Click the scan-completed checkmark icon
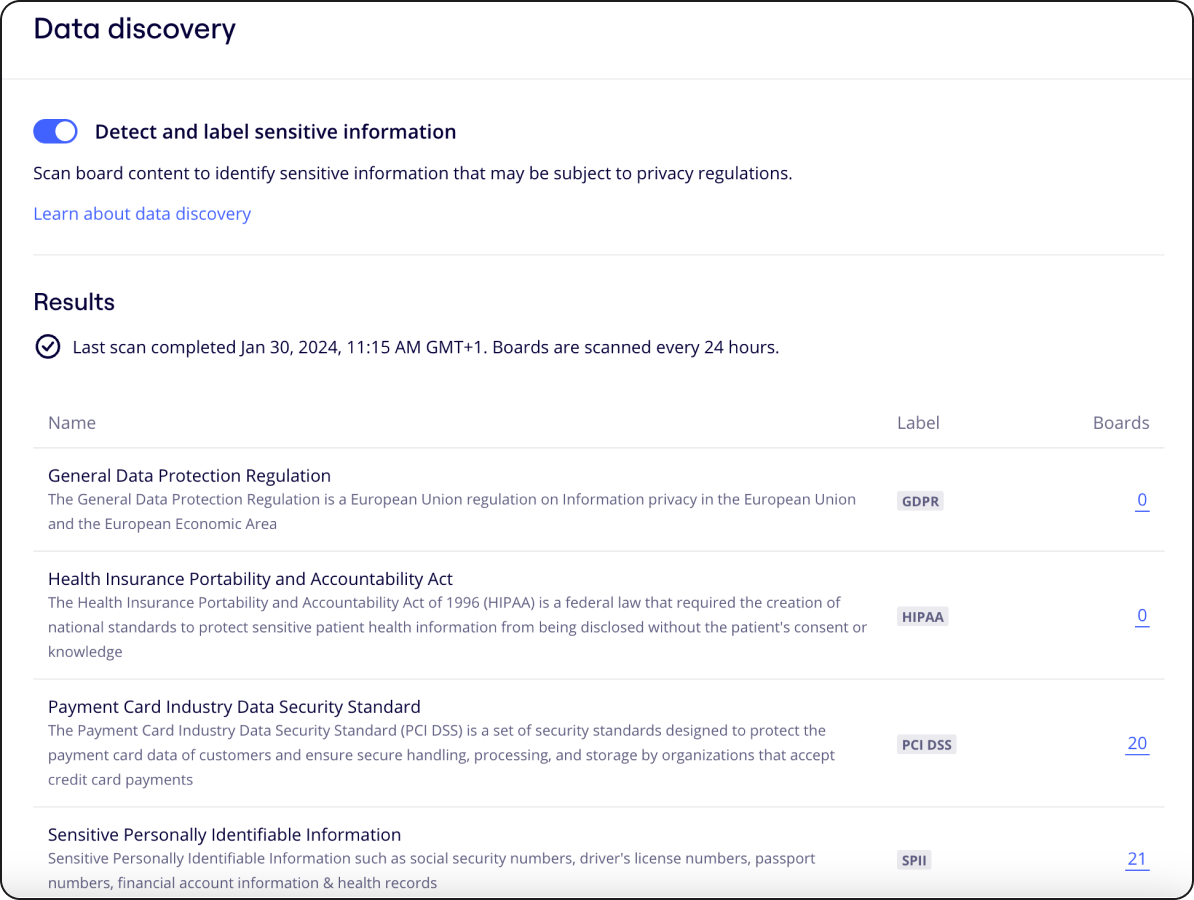Screen dimensions: 1194x900 point(48,347)
